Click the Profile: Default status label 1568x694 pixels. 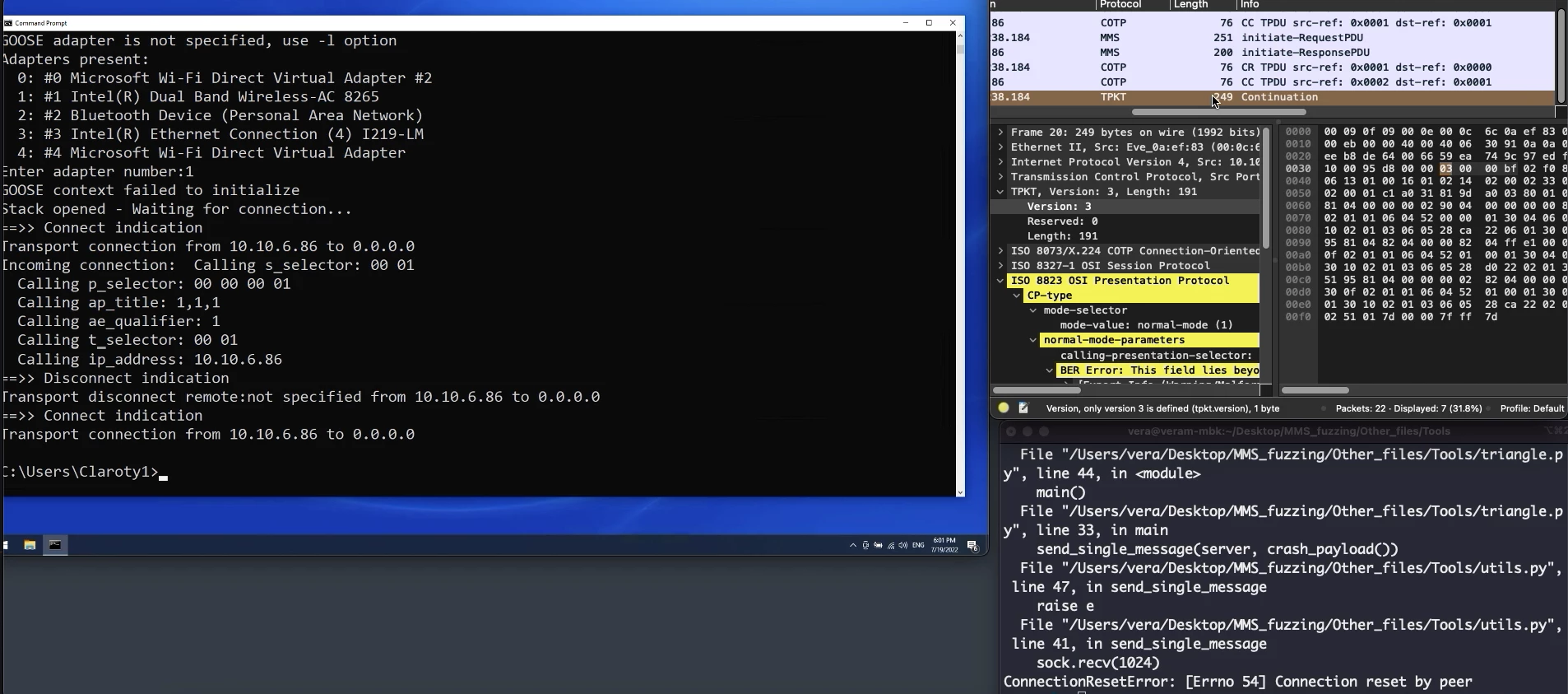click(x=1532, y=408)
